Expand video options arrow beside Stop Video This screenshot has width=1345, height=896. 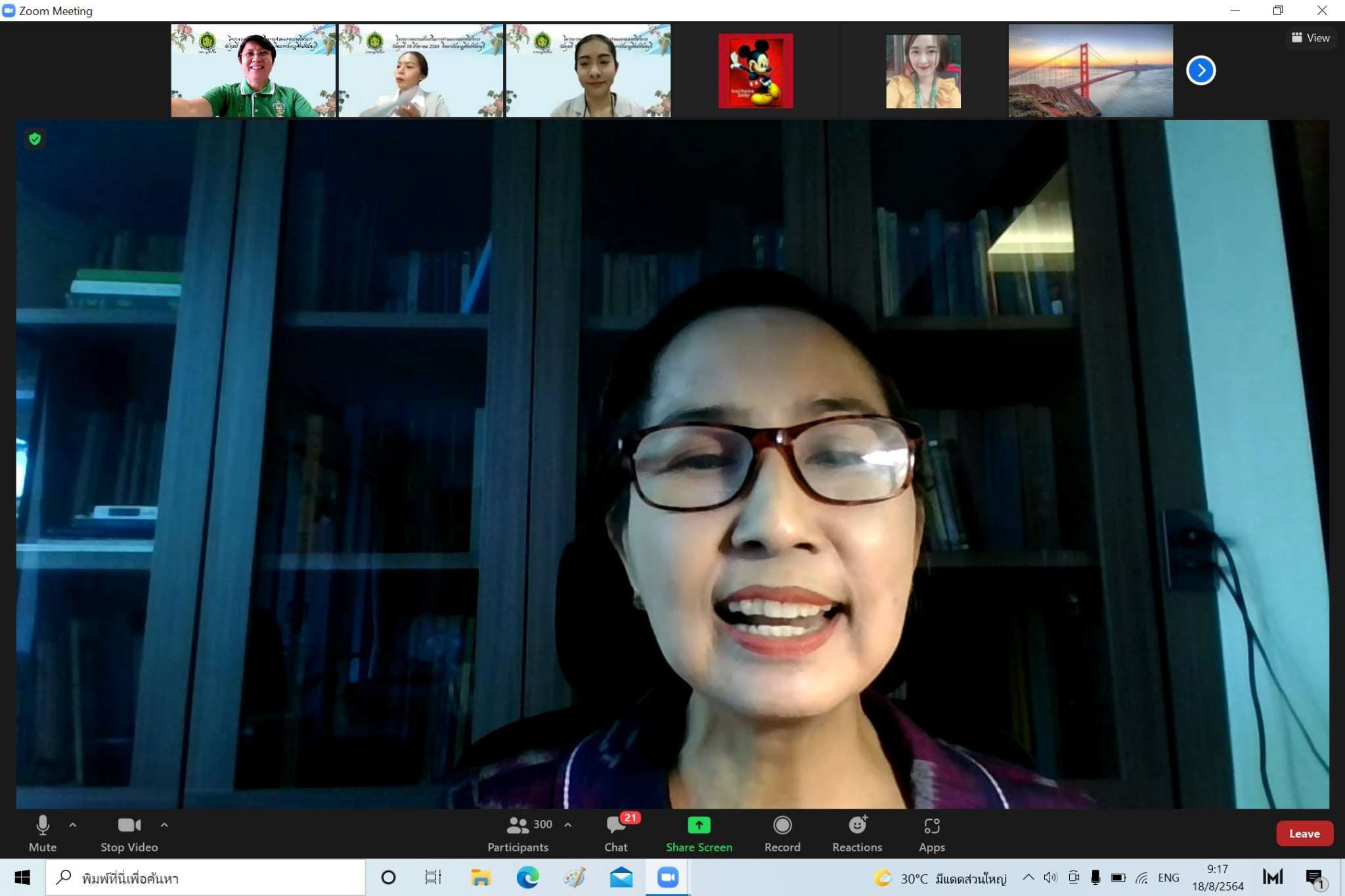pyautogui.click(x=164, y=825)
